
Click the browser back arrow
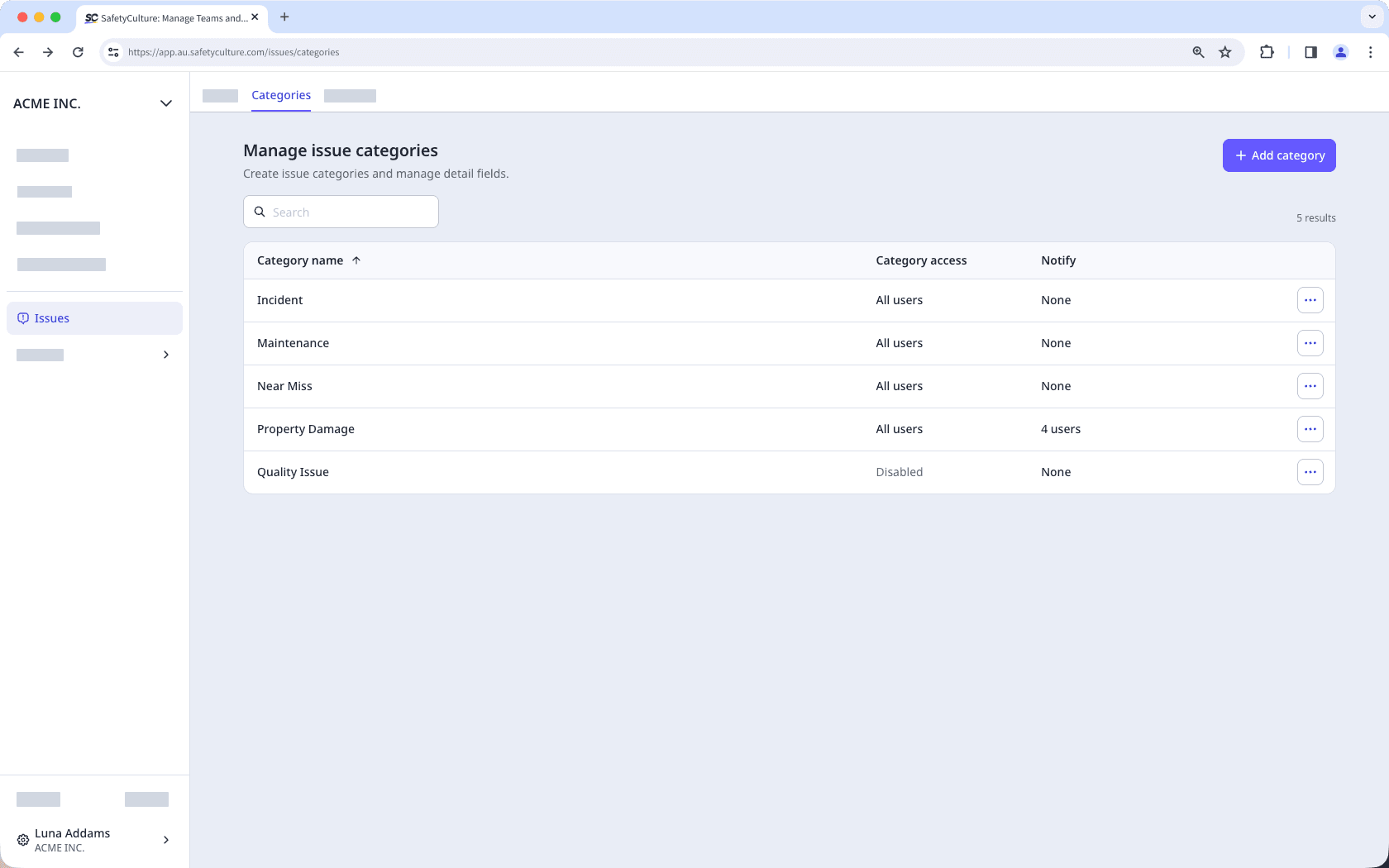coord(18,51)
